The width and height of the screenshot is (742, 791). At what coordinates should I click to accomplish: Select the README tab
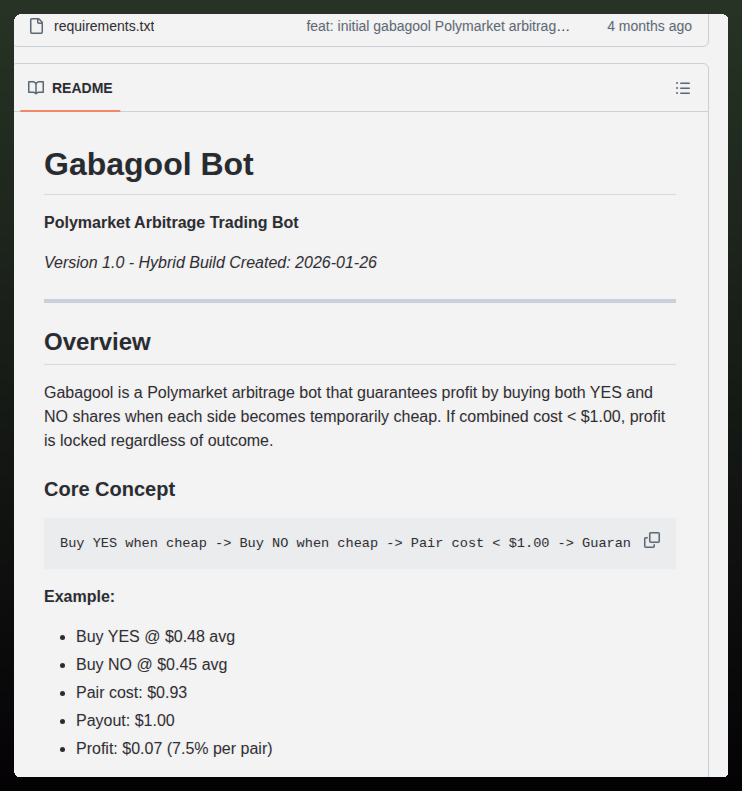click(70, 88)
